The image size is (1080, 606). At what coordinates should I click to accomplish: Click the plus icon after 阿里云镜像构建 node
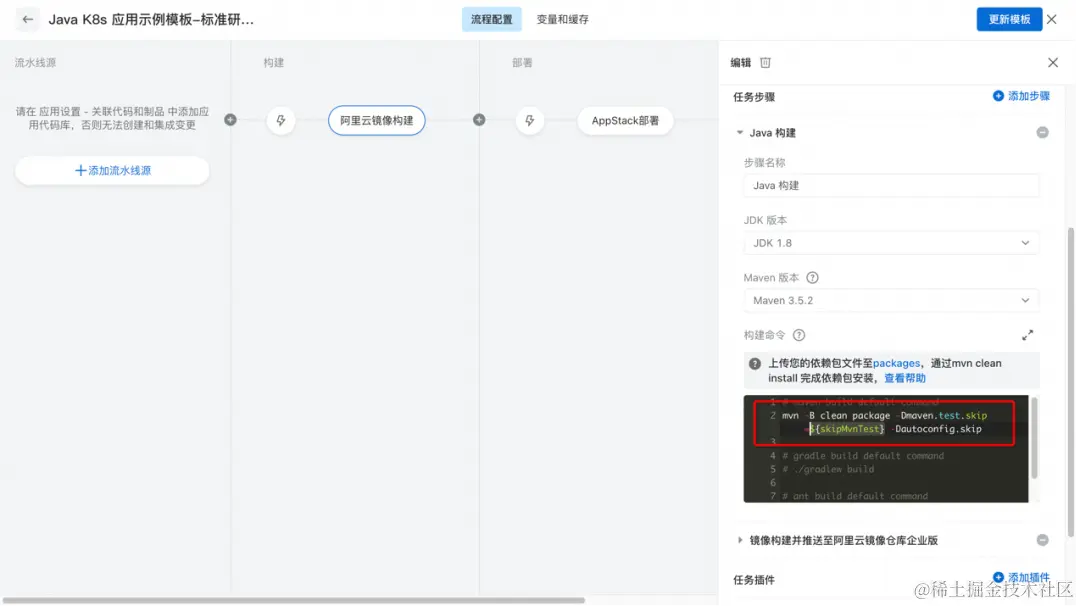pos(478,120)
